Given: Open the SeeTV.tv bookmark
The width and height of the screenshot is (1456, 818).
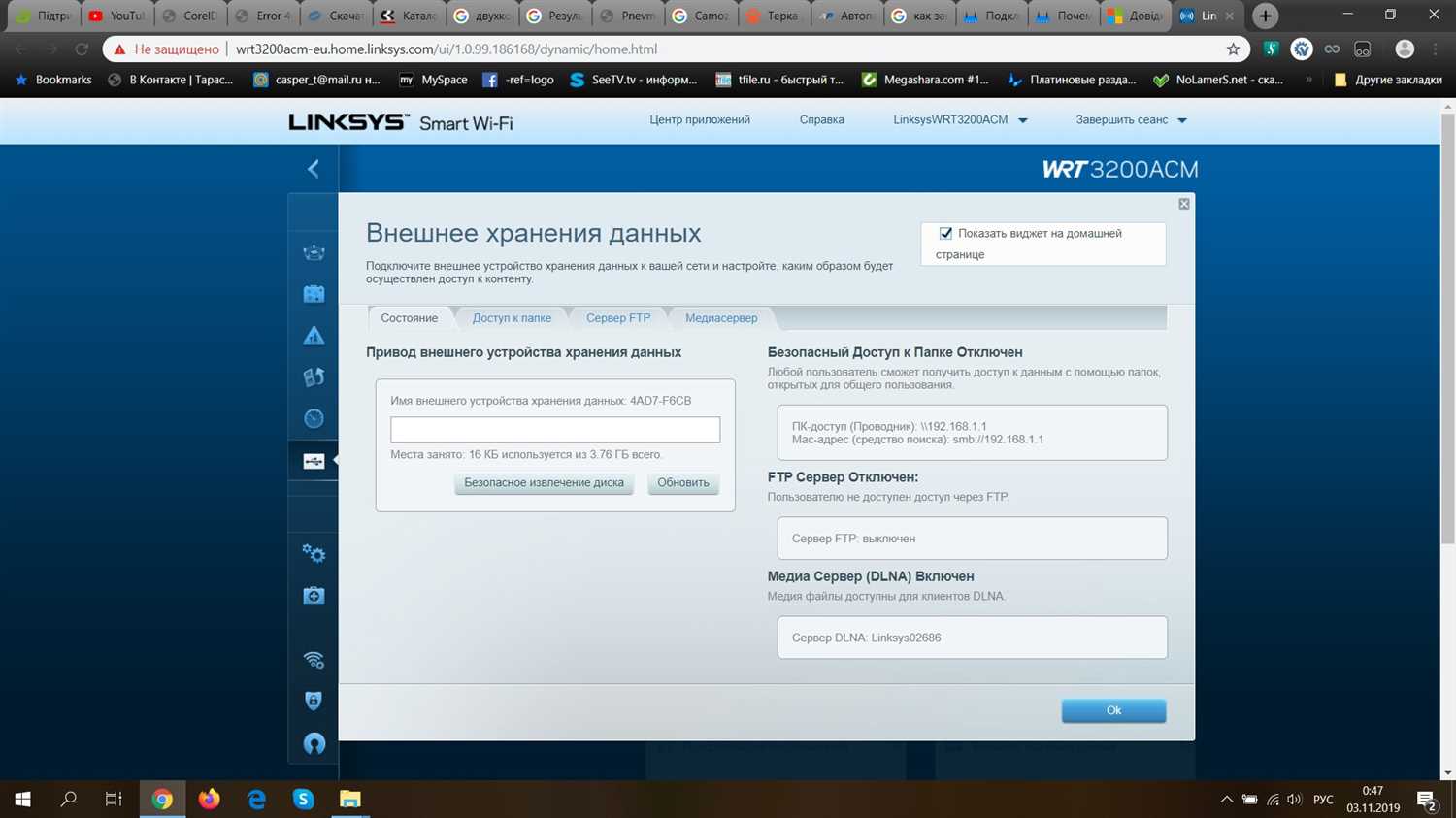Looking at the screenshot, I should (633, 80).
